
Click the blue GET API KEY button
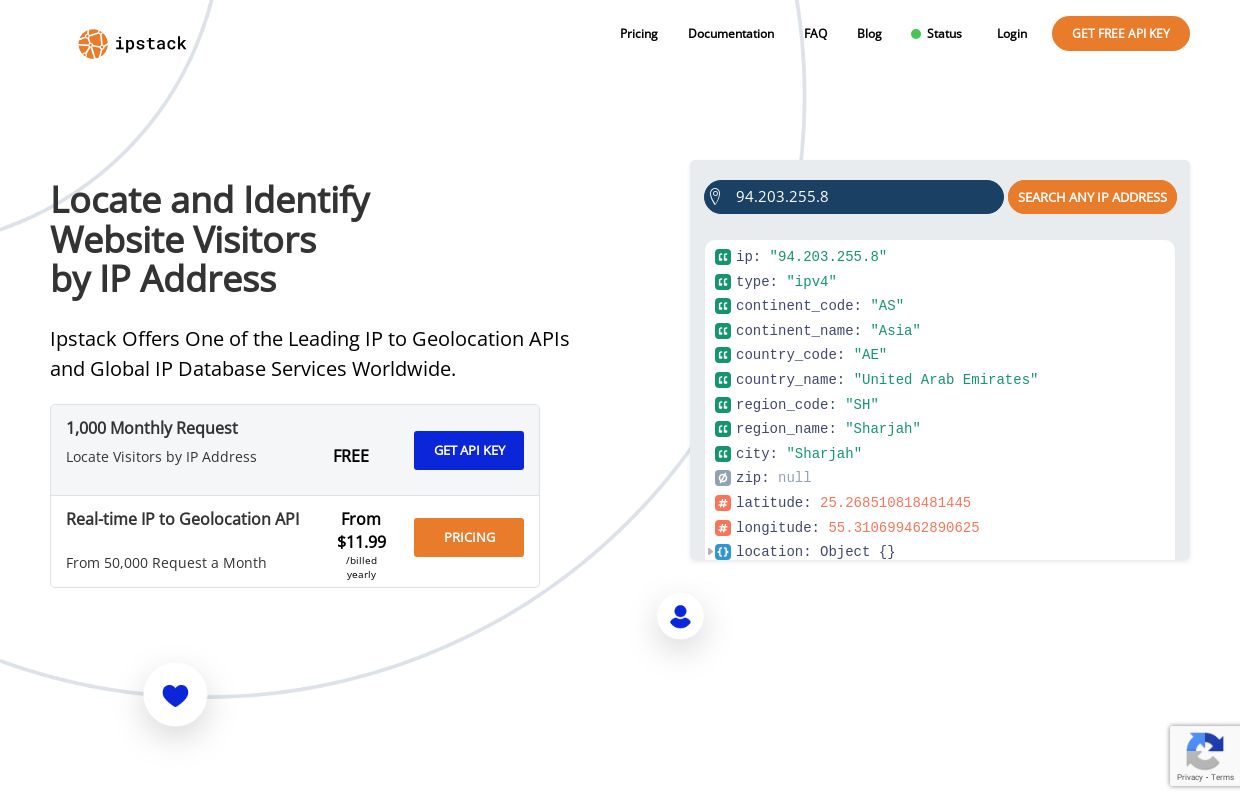[469, 450]
